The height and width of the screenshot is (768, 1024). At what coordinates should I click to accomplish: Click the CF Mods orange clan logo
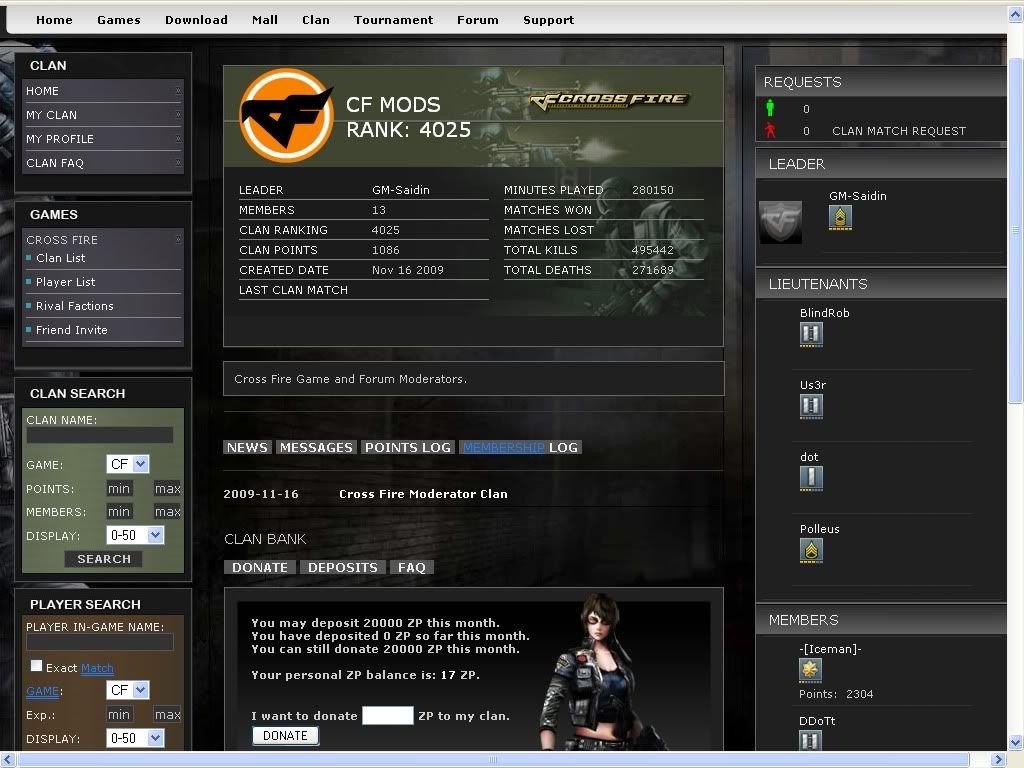(x=286, y=115)
